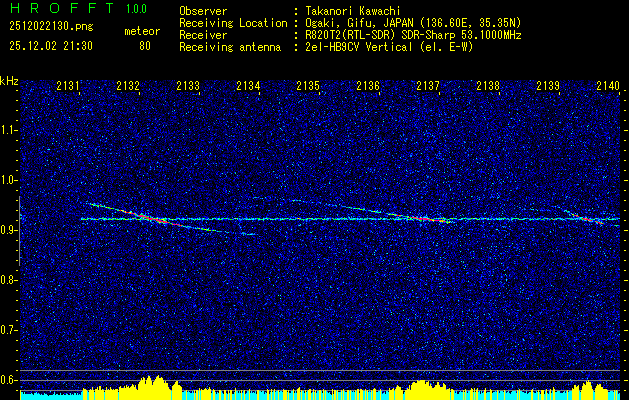Click the 2el-HB9CV Vertical antenna text
The width and height of the screenshot is (629, 400).
tap(390, 47)
